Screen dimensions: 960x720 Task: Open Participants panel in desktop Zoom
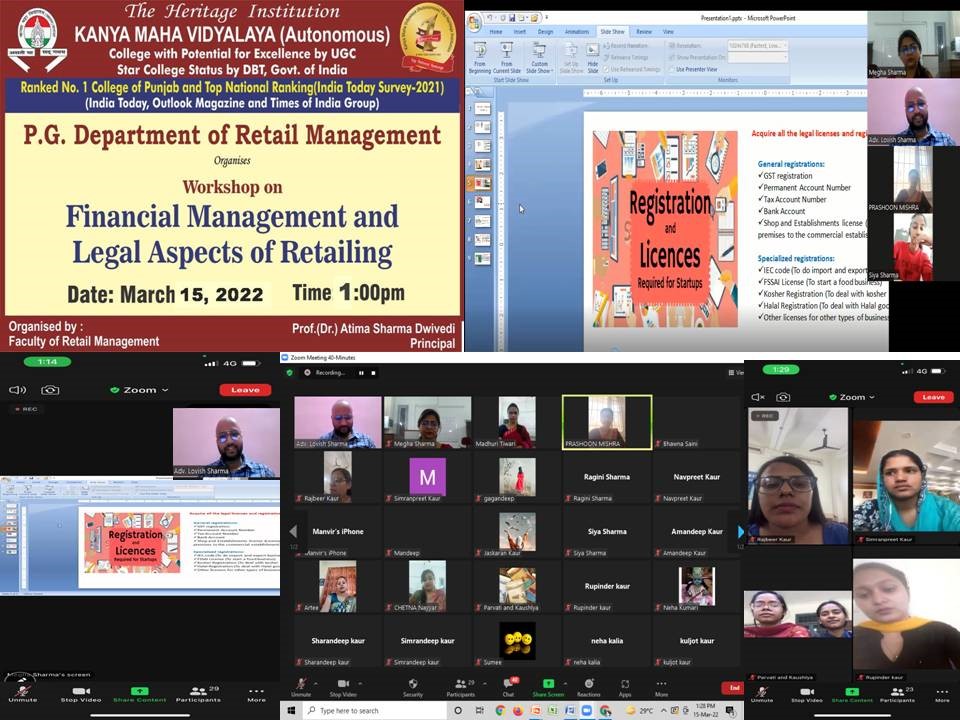click(x=460, y=687)
